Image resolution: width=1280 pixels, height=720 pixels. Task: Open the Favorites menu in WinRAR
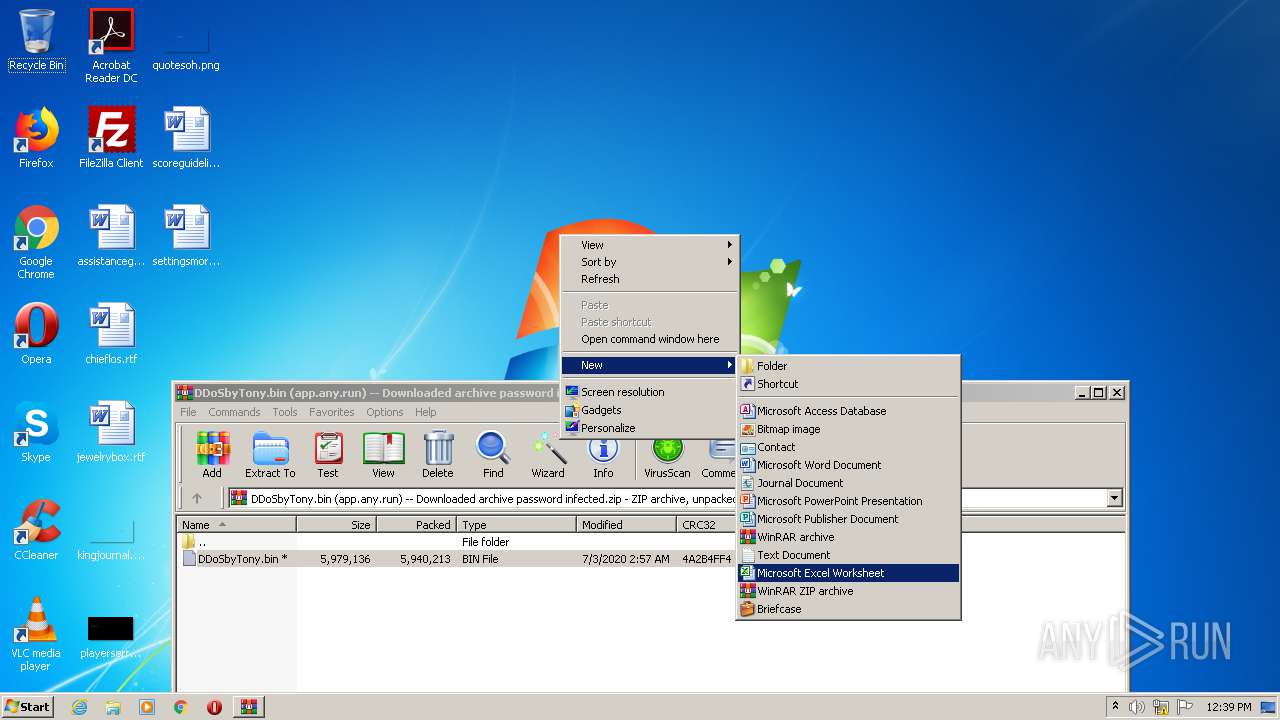coord(332,412)
